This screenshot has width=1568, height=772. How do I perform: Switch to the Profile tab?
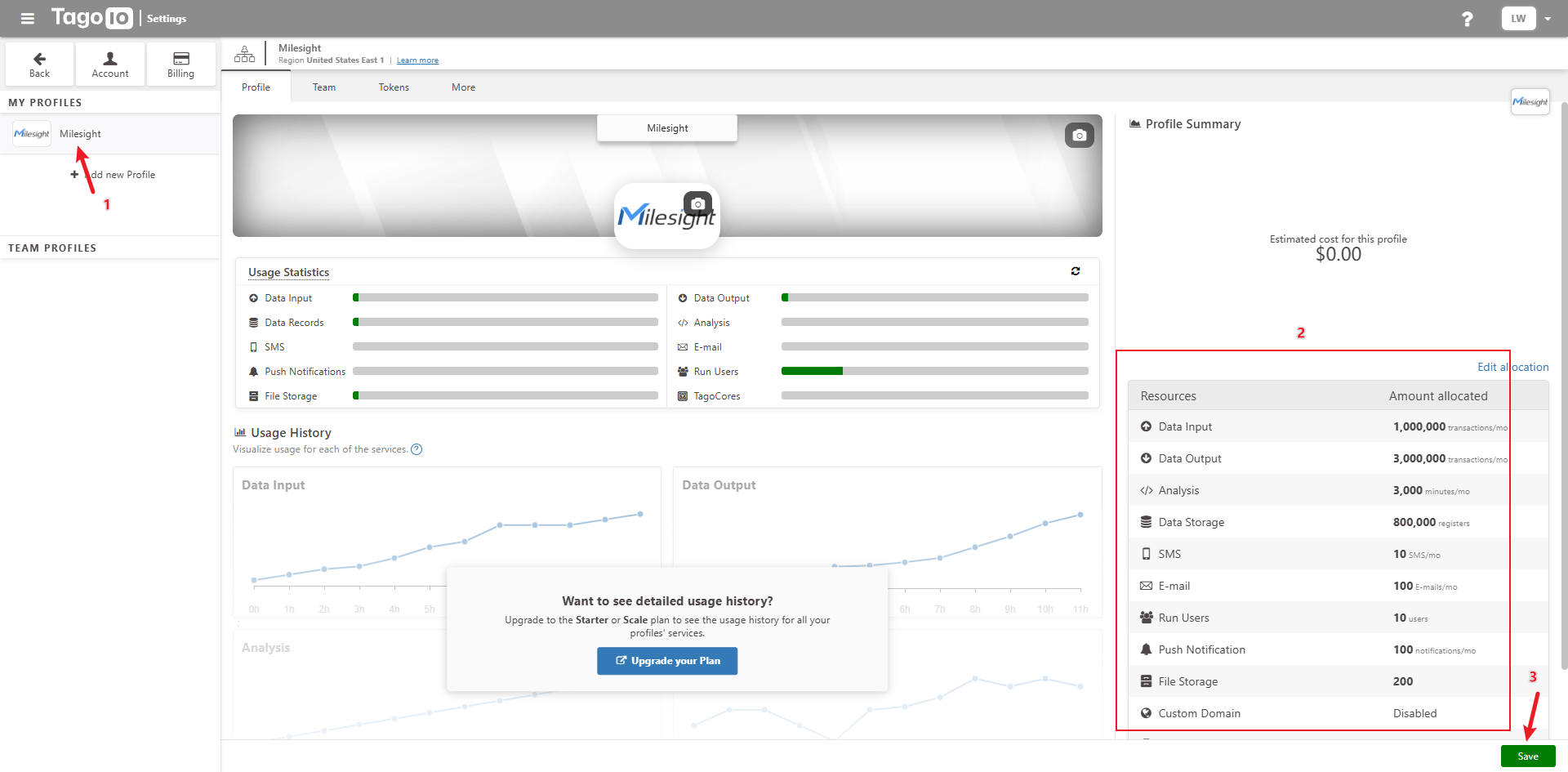click(256, 87)
